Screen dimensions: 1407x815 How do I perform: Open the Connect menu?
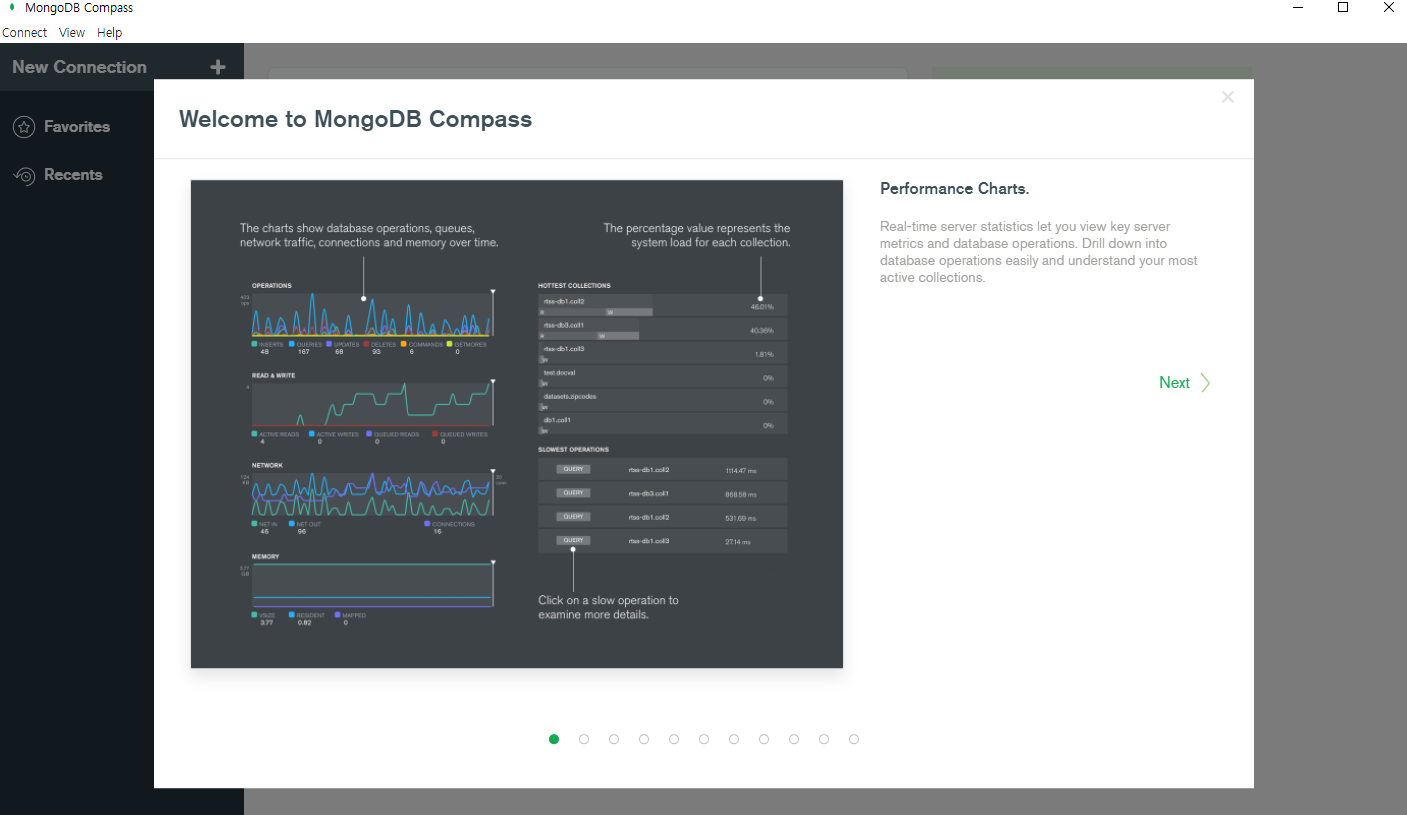(25, 32)
